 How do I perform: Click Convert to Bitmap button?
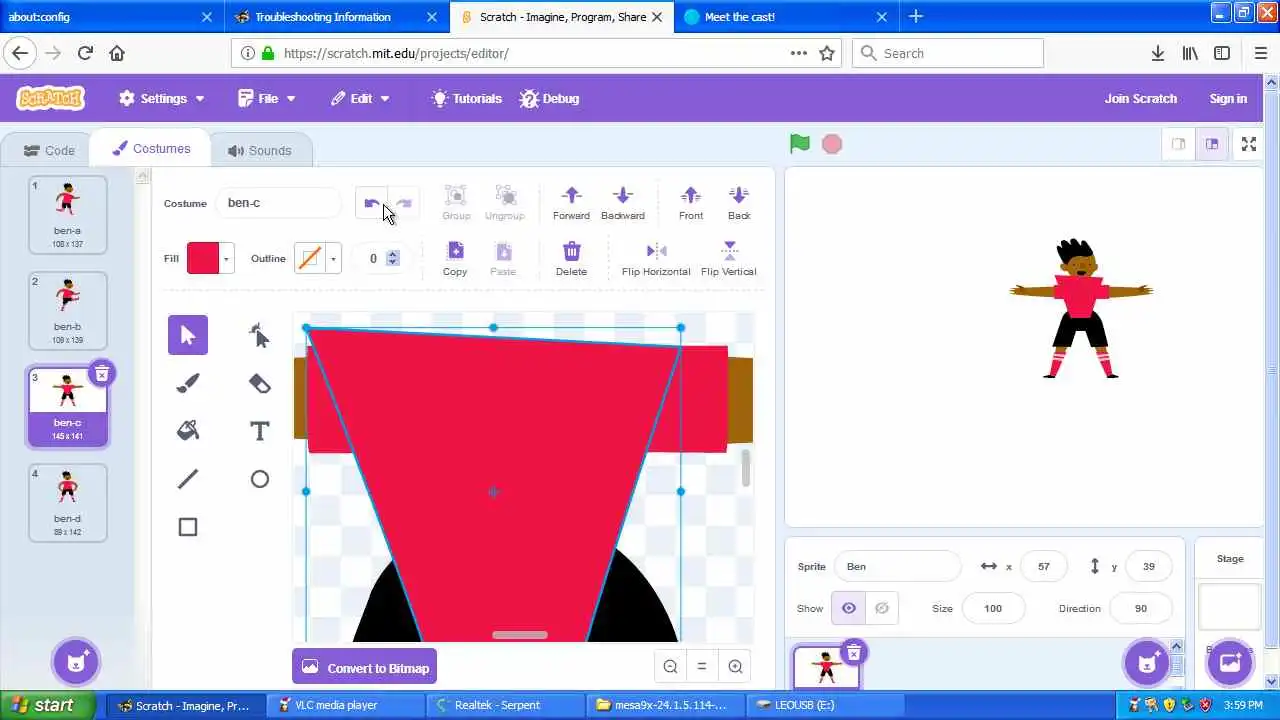(x=365, y=668)
